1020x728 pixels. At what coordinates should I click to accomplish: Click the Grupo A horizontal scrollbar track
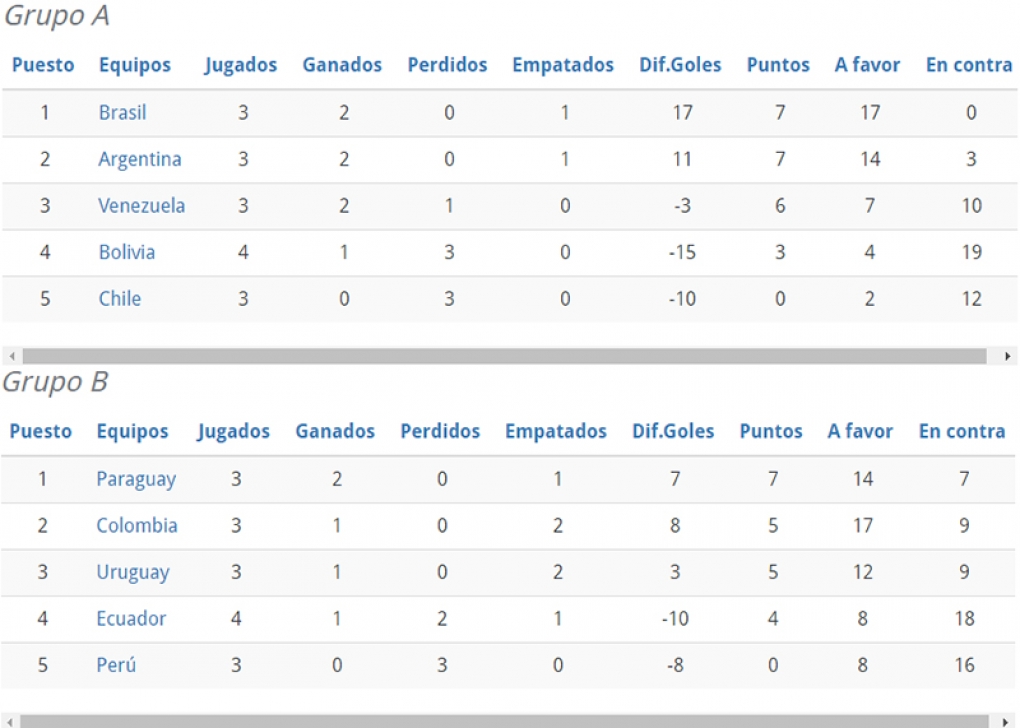click(x=505, y=356)
